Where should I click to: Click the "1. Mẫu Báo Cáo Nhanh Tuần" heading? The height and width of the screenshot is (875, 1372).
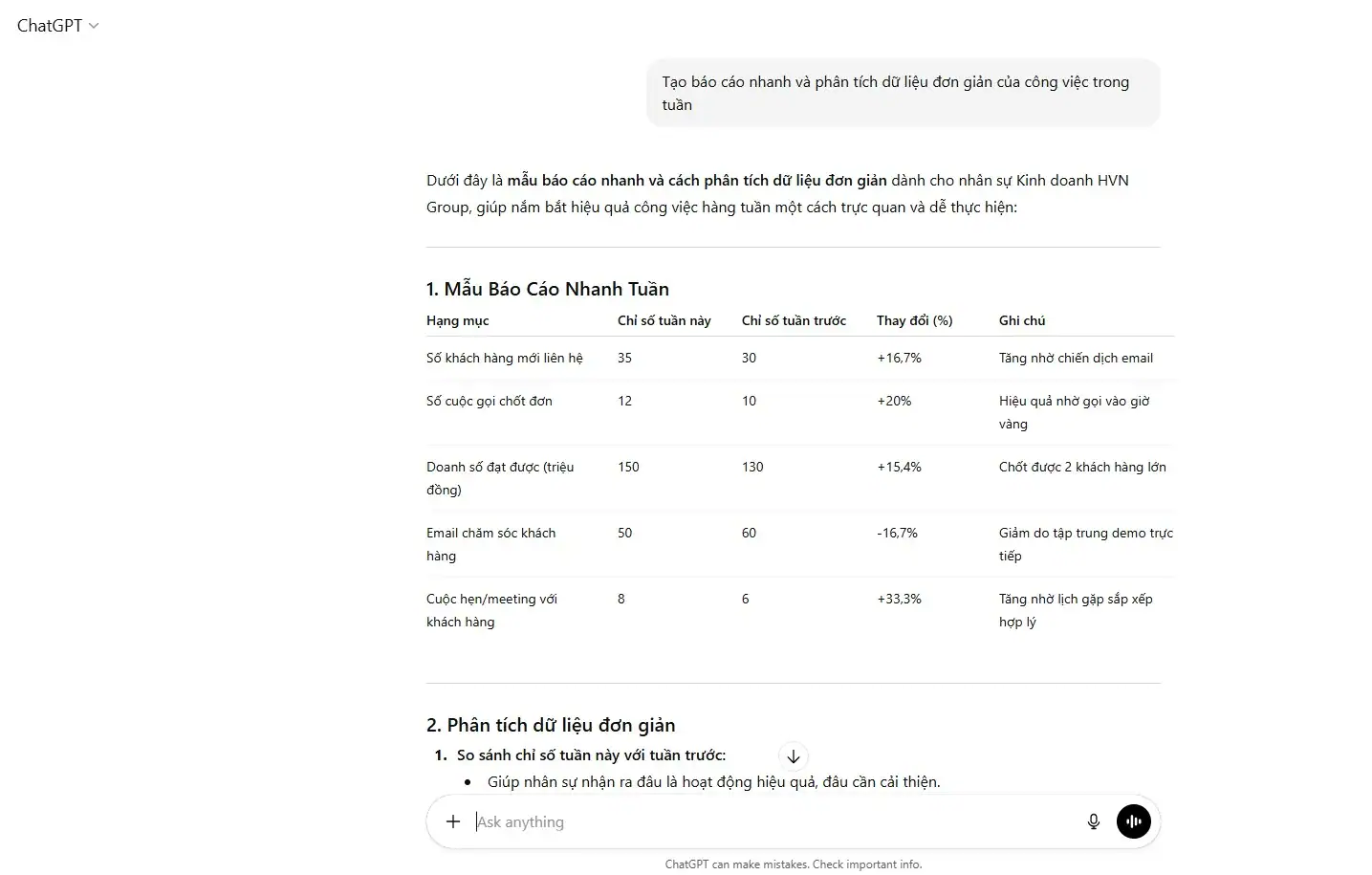pos(548,289)
